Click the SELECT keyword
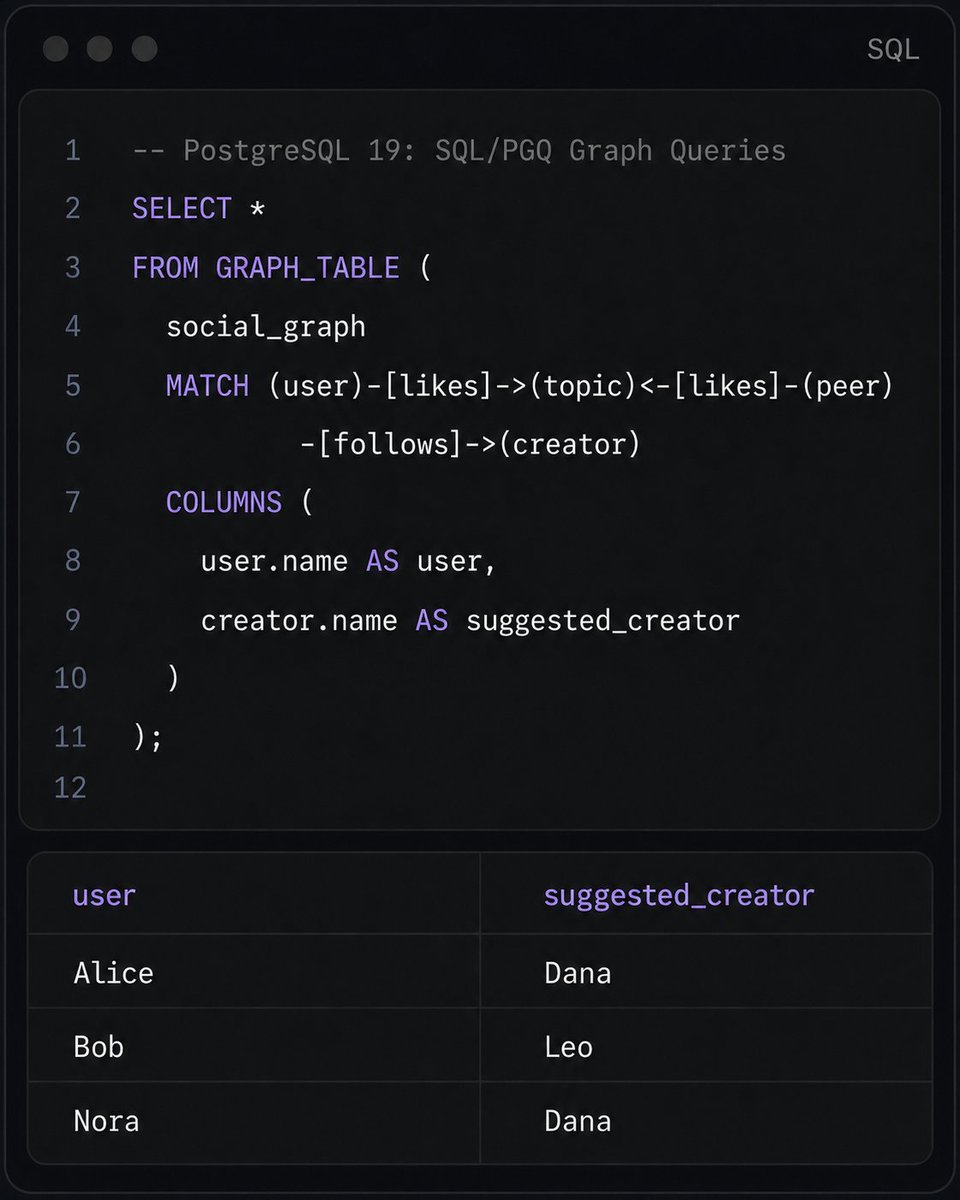The image size is (960, 1200). tap(182, 209)
